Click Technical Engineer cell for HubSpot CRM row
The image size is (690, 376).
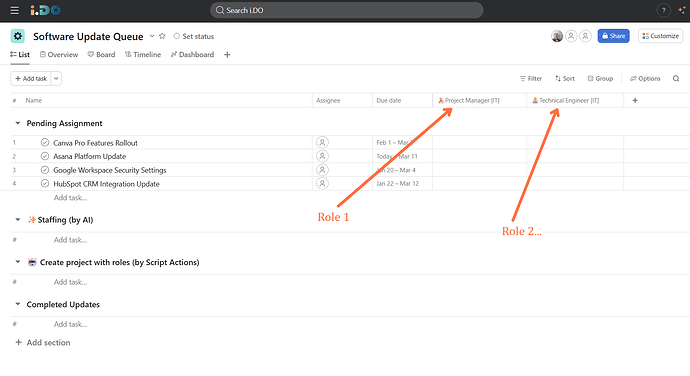point(575,183)
